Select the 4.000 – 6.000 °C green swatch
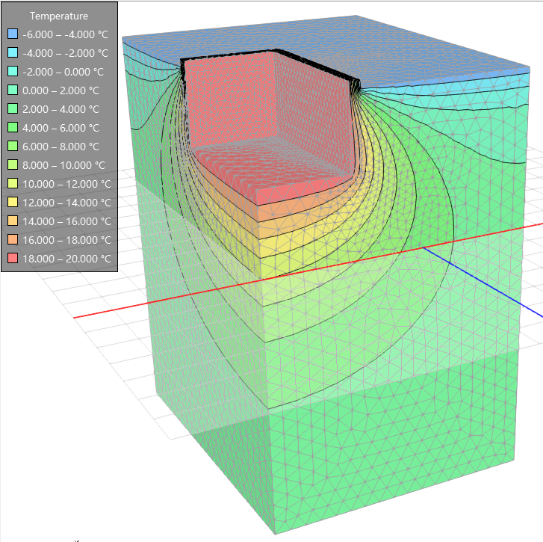Image resolution: width=543 pixels, height=542 pixels. tap(12, 127)
